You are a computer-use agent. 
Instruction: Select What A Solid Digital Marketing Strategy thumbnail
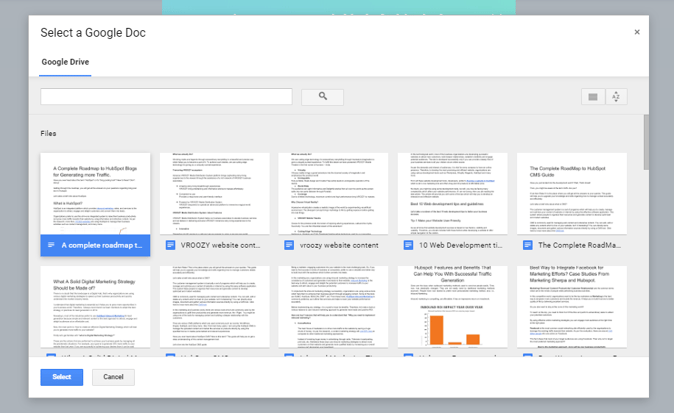point(95,307)
